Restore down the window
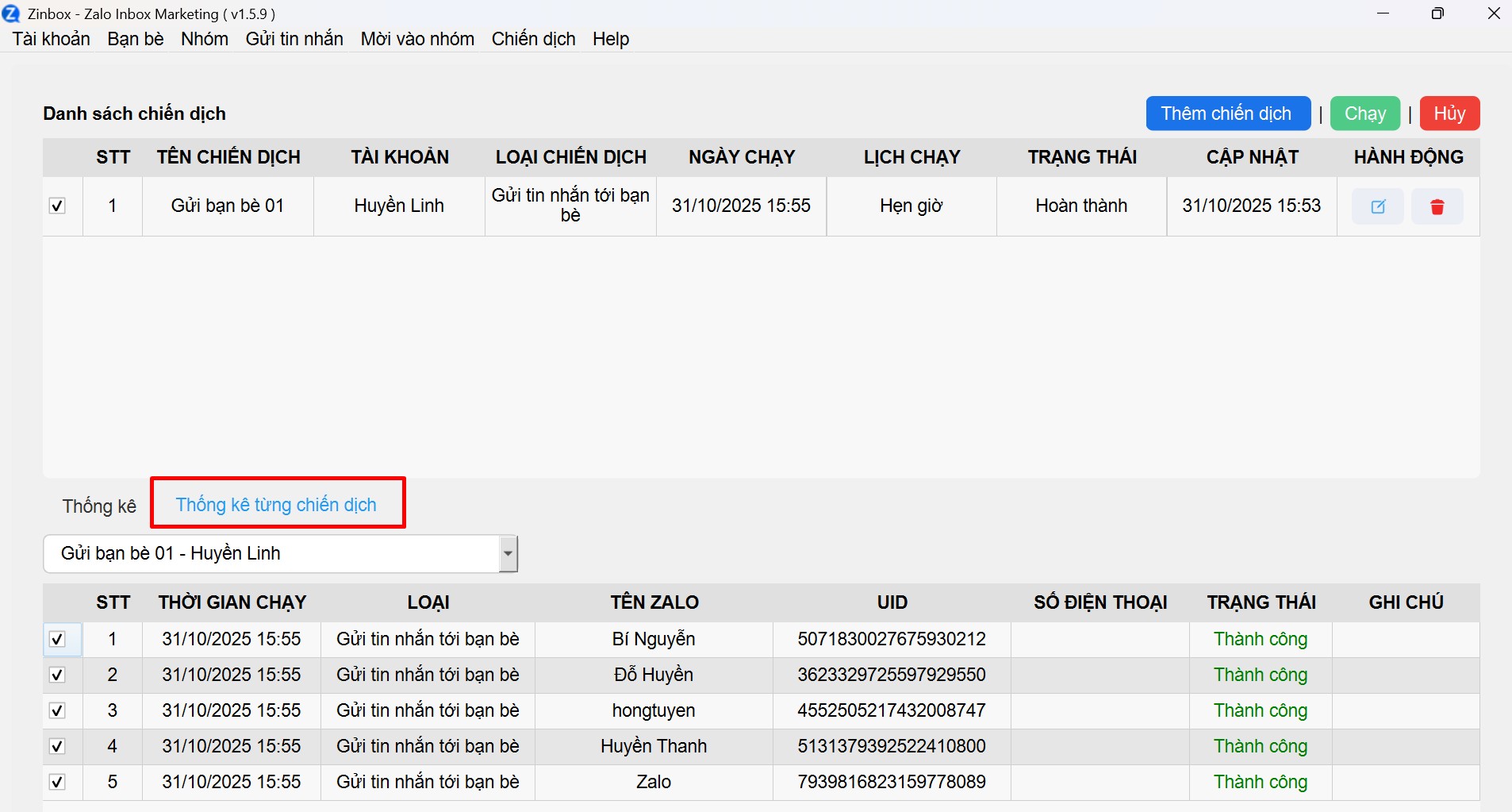The height and width of the screenshot is (812, 1512). pos(1437,13)
